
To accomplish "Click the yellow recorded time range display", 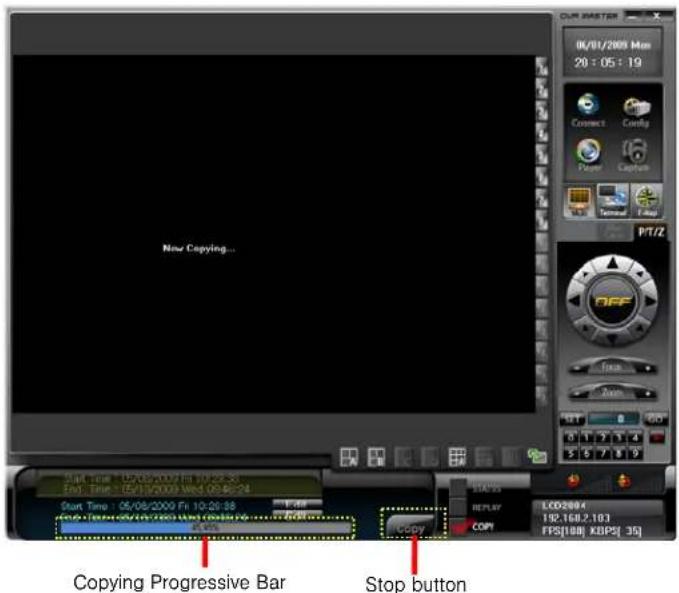I will point(178,484).
